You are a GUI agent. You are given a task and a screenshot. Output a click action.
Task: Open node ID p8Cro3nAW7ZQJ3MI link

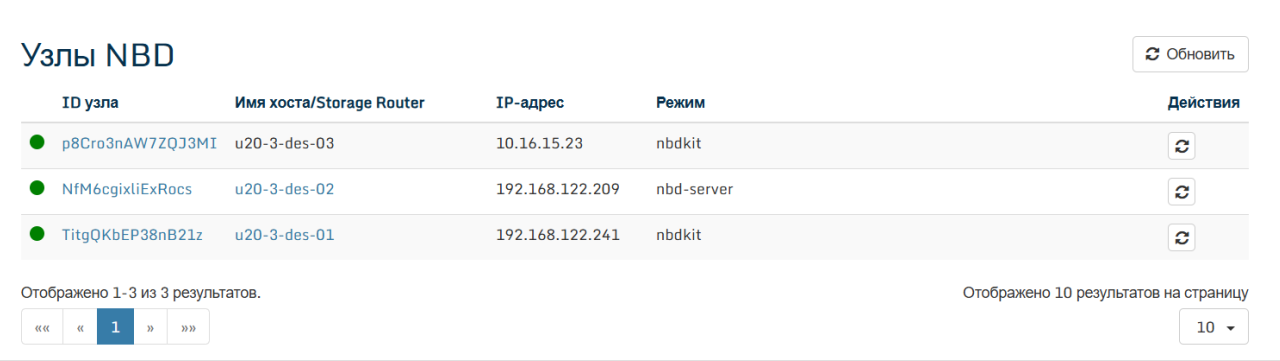139,143
